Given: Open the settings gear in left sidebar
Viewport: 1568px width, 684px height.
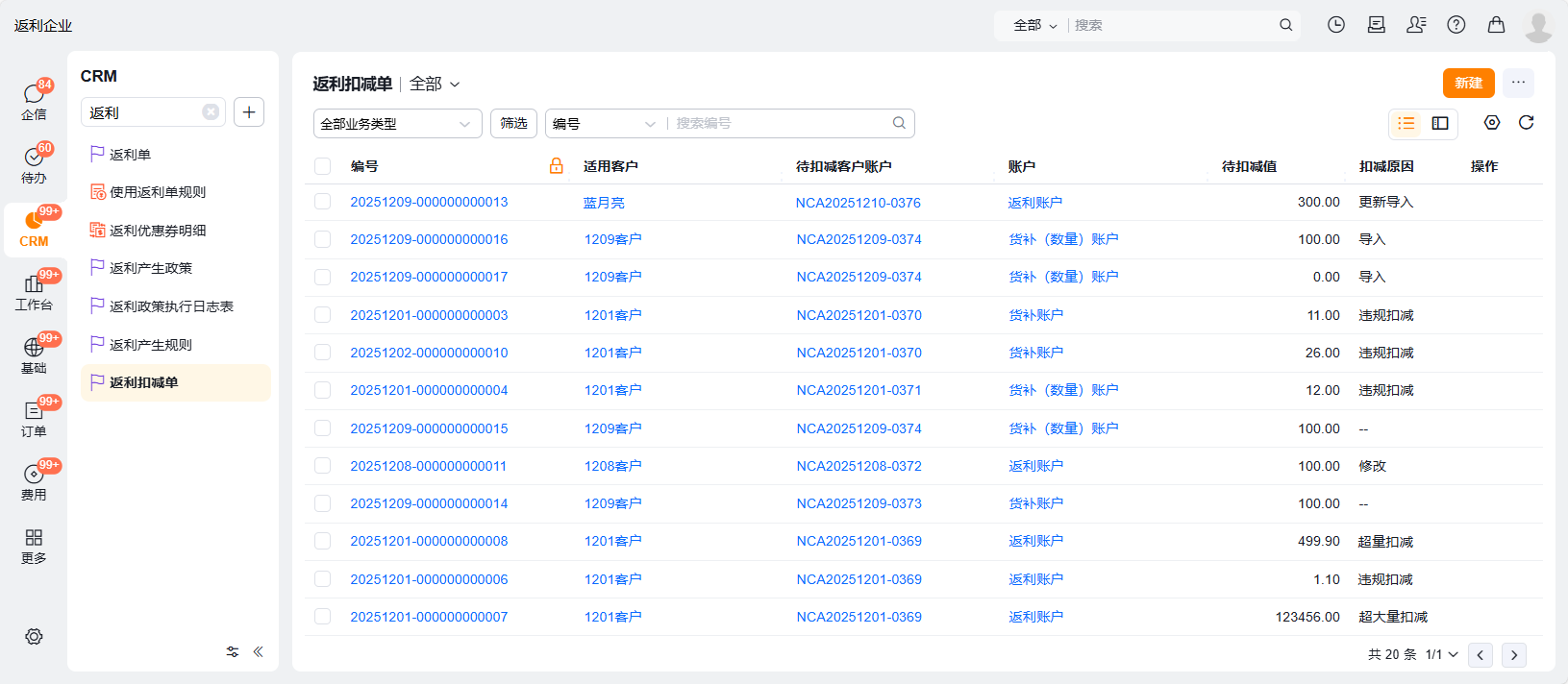Looking at the screenshot, I should coord(34,636).
